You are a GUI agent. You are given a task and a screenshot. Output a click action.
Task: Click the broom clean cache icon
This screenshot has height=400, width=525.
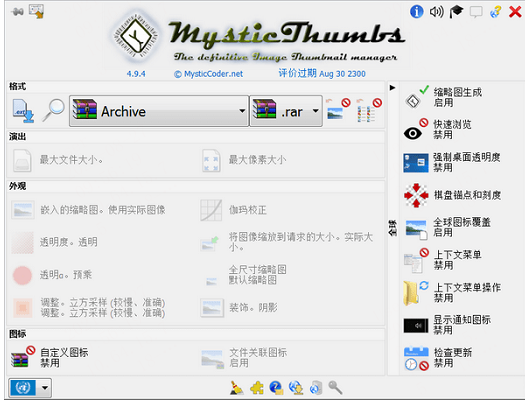pyautogui.click(x=237, y=388)
